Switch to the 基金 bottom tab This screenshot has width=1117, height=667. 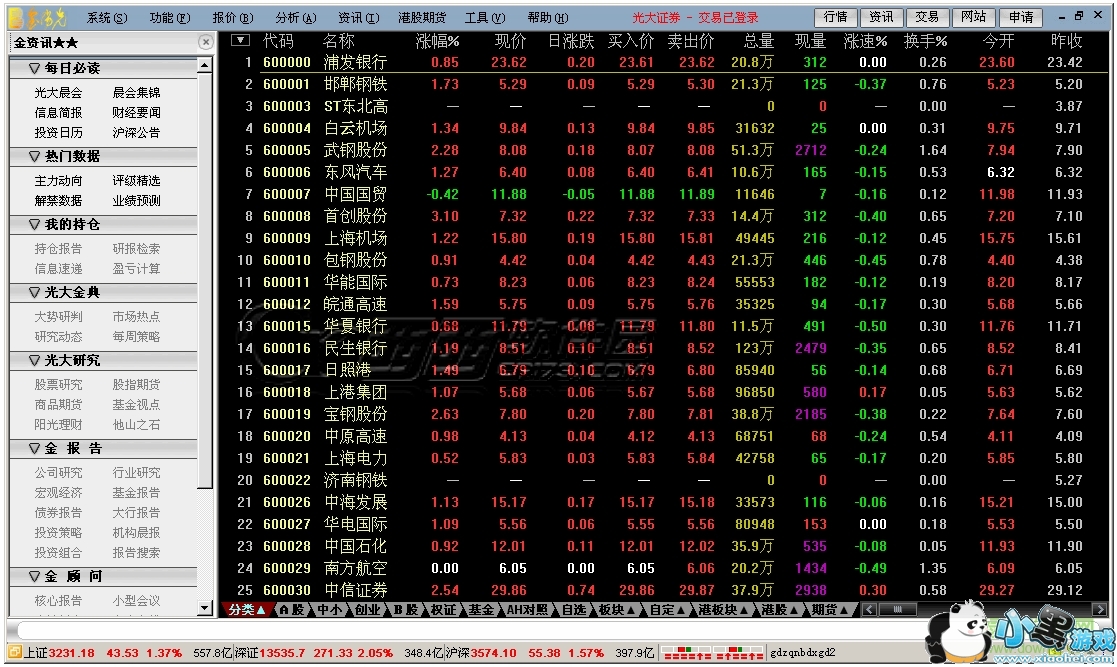tap(481, 610)
